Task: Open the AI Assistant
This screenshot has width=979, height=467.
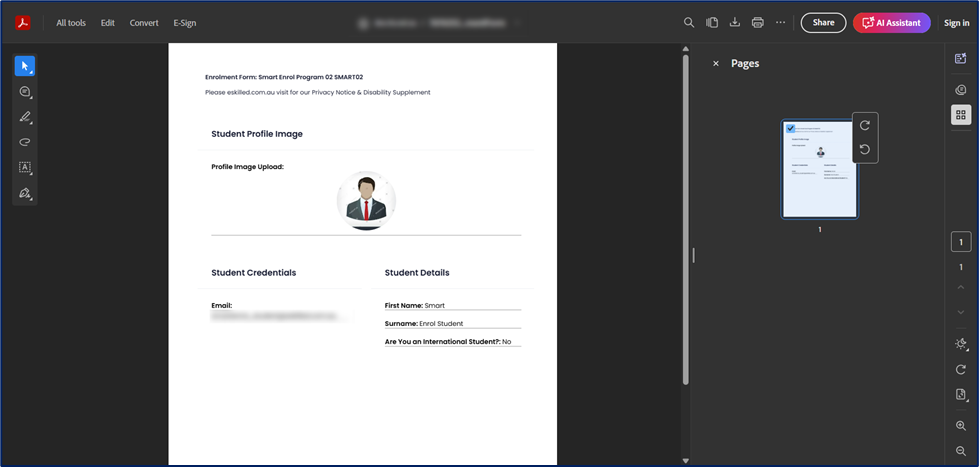Action: (x=892, y=22)
